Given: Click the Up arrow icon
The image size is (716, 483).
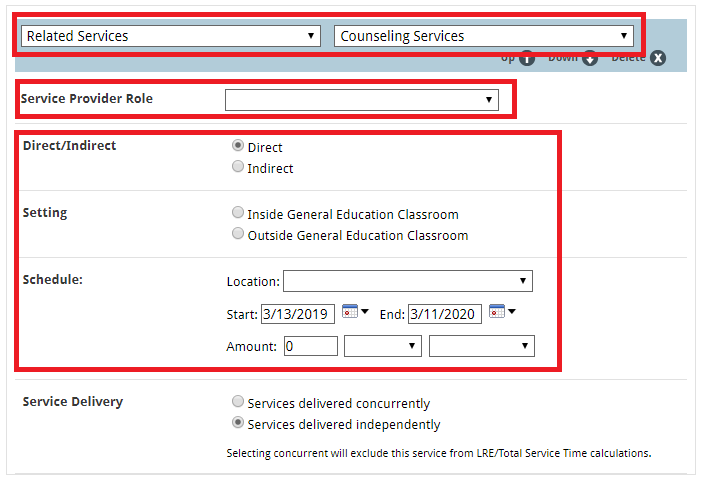Looking at the screenshot, I should pyautogui.click(x=527, y=58).
